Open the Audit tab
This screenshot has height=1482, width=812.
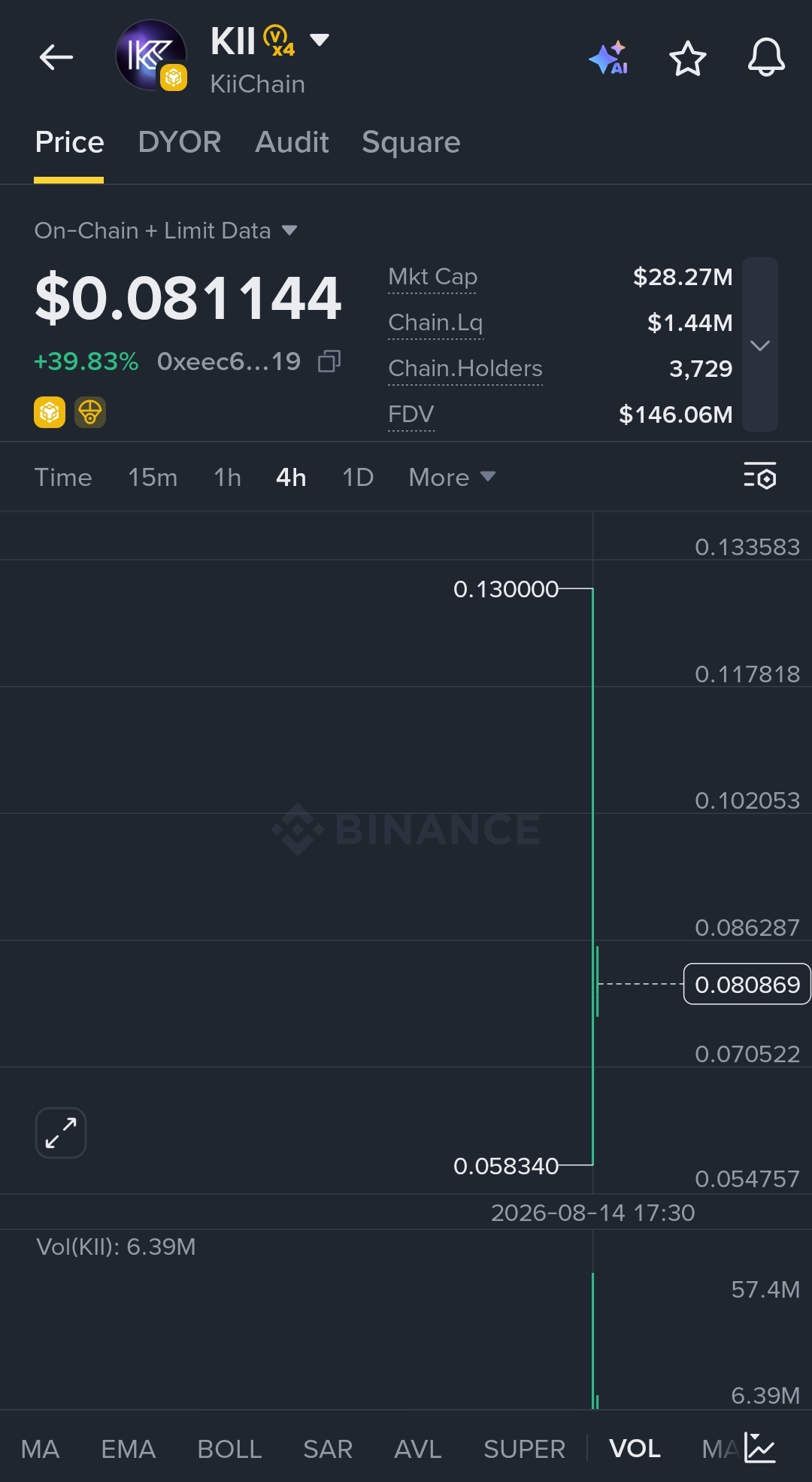tap(292, 142)
